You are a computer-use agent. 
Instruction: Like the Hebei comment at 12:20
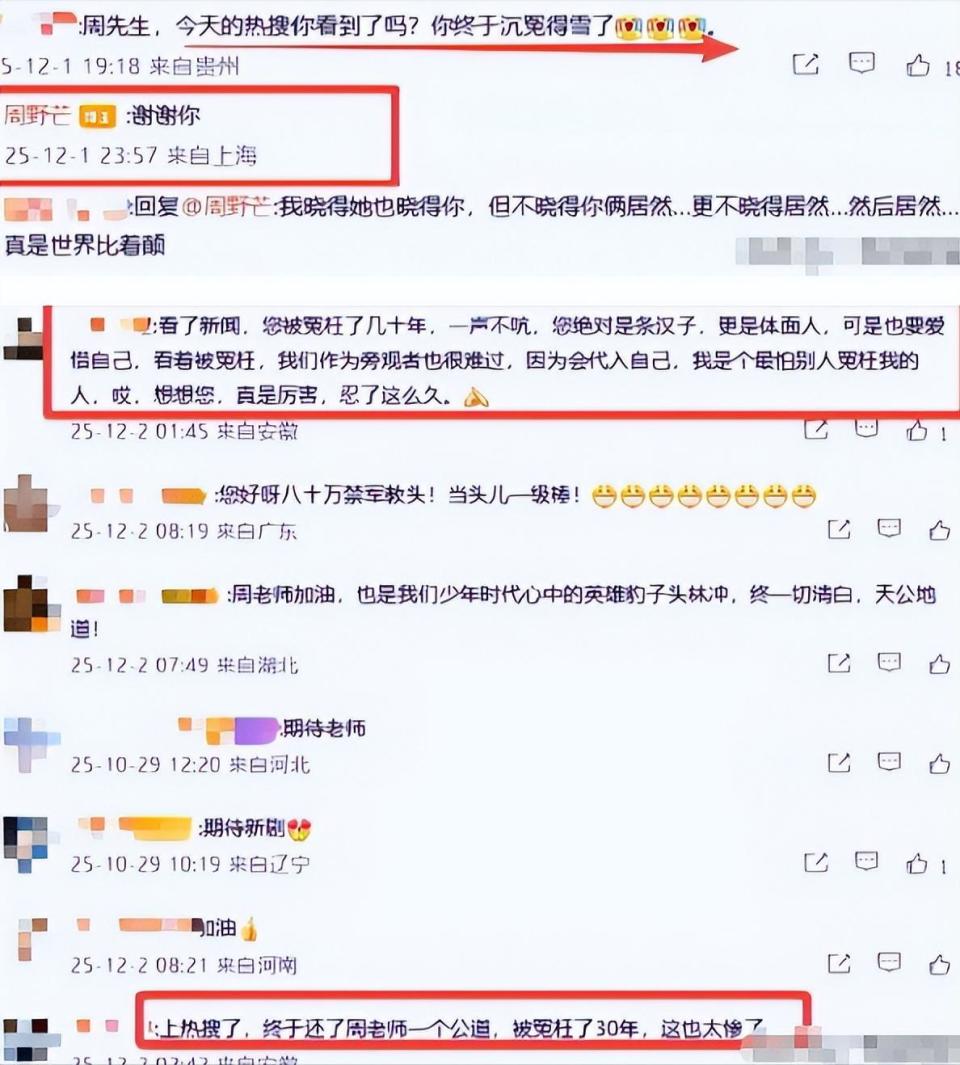940,763
